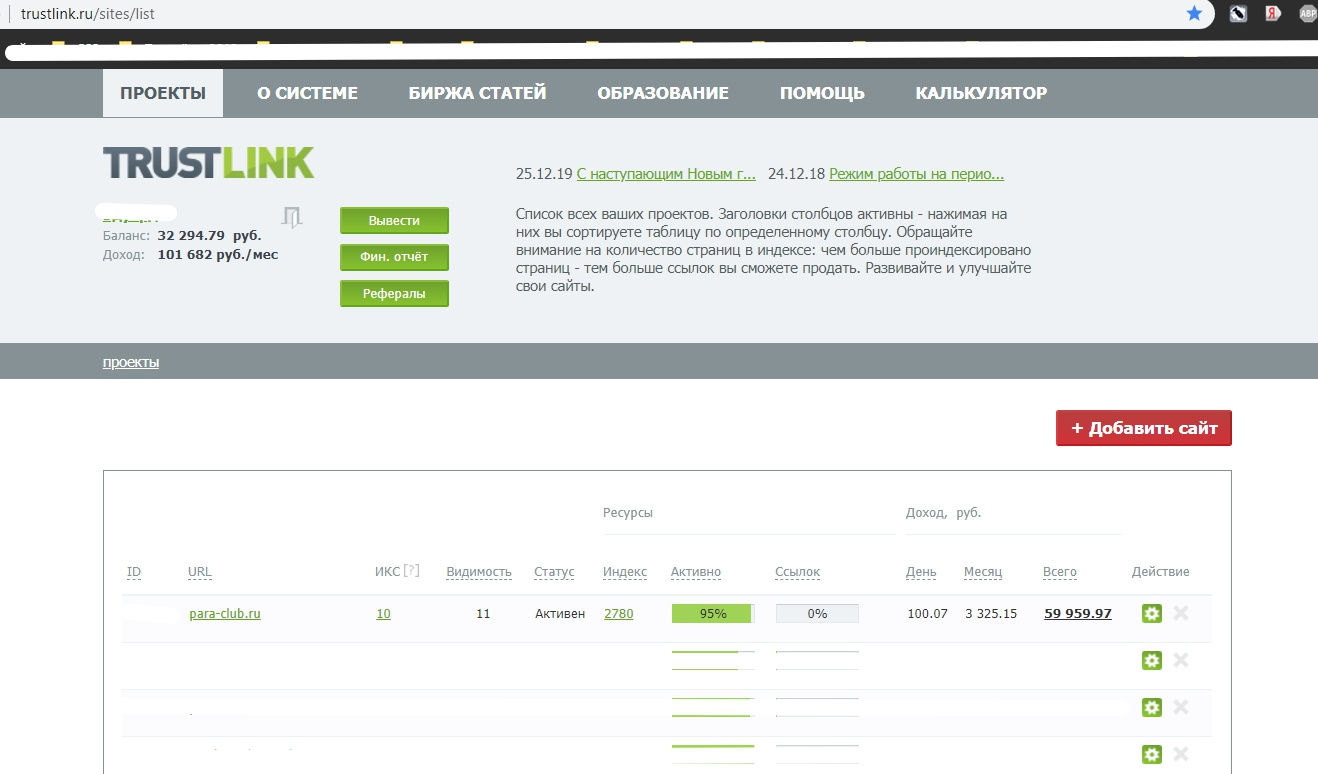The height and width of the screenshot is (774, 1318).
Task: Open the БИРЖА СТАТЕЙ menu item
Action: (477, 93)
